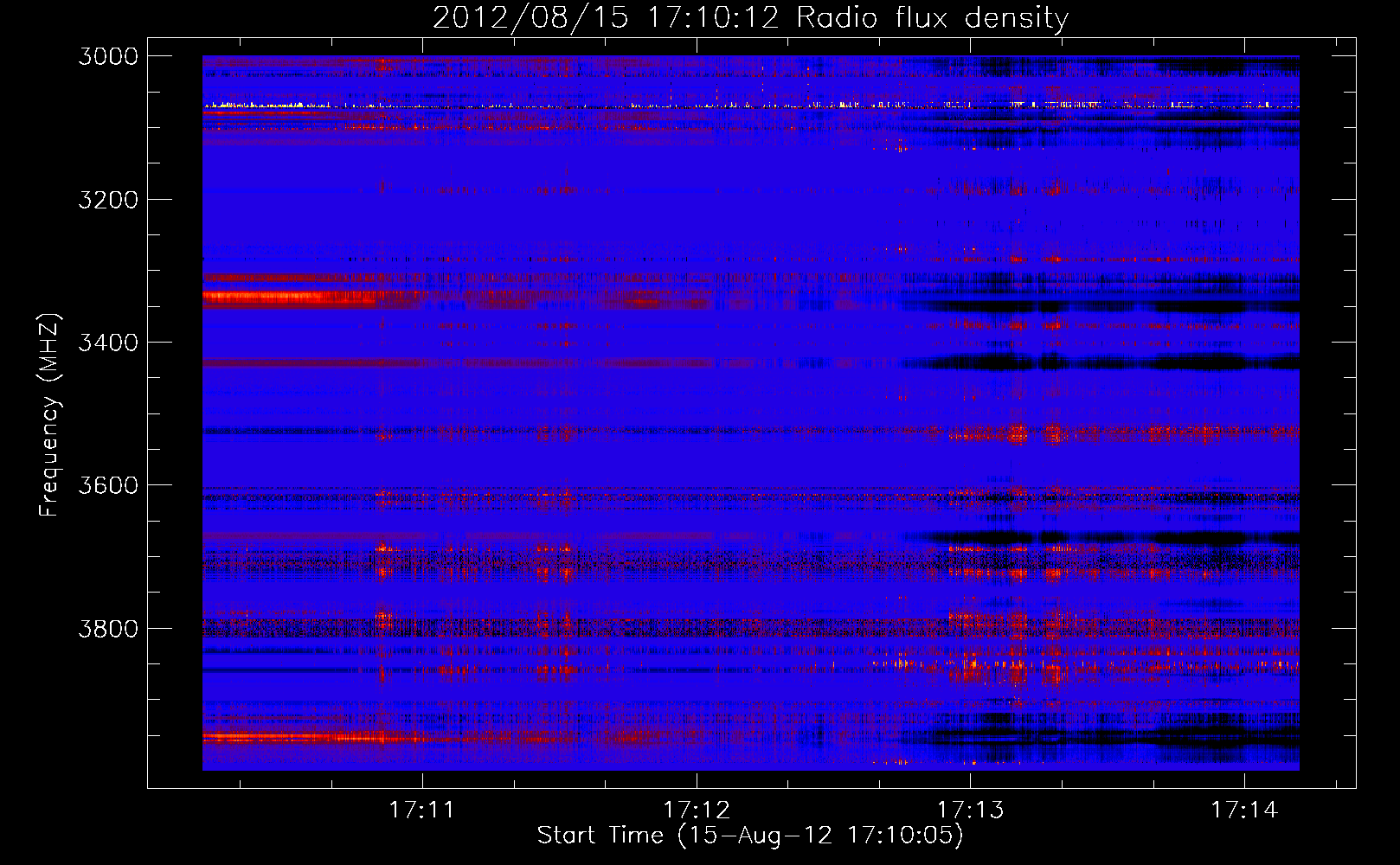Select the '3200' frequency axis label
Screen dimensions: 1400x865
point(108,200)
